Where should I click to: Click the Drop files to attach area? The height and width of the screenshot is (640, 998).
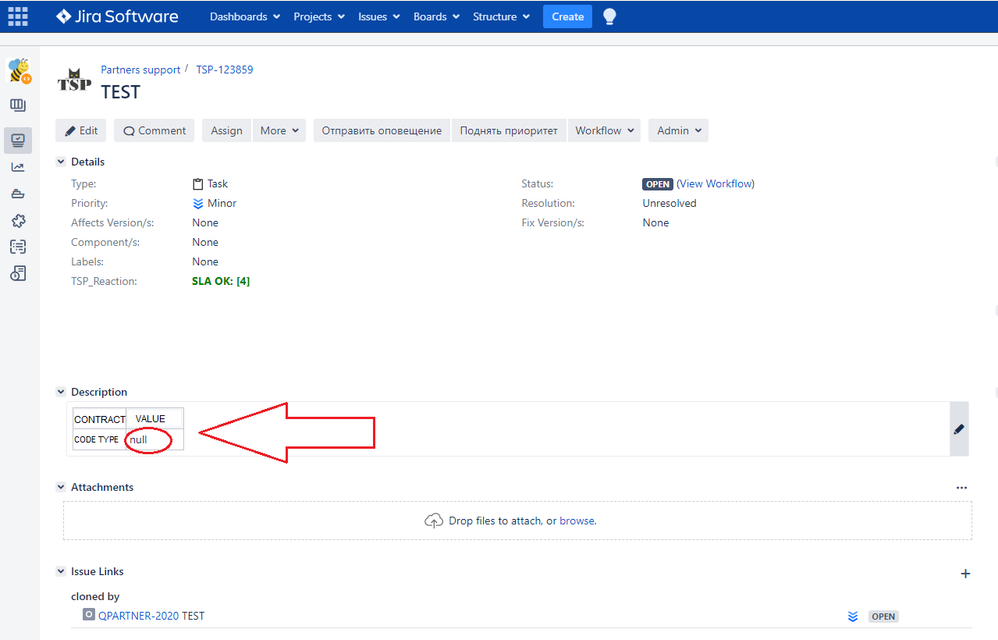tap(517, 520)
